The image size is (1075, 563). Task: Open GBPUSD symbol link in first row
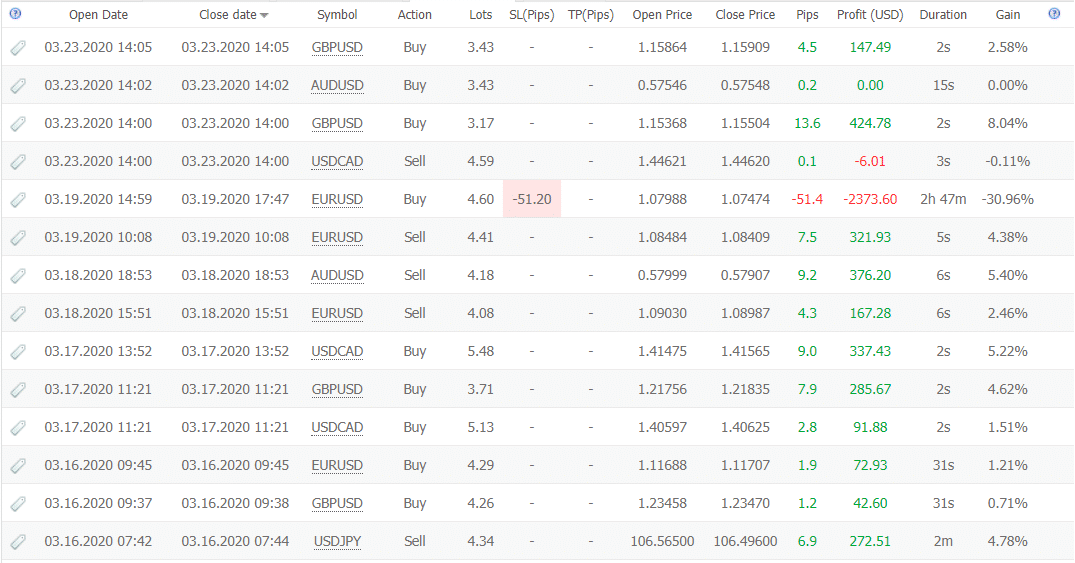[x=337, y=47]
